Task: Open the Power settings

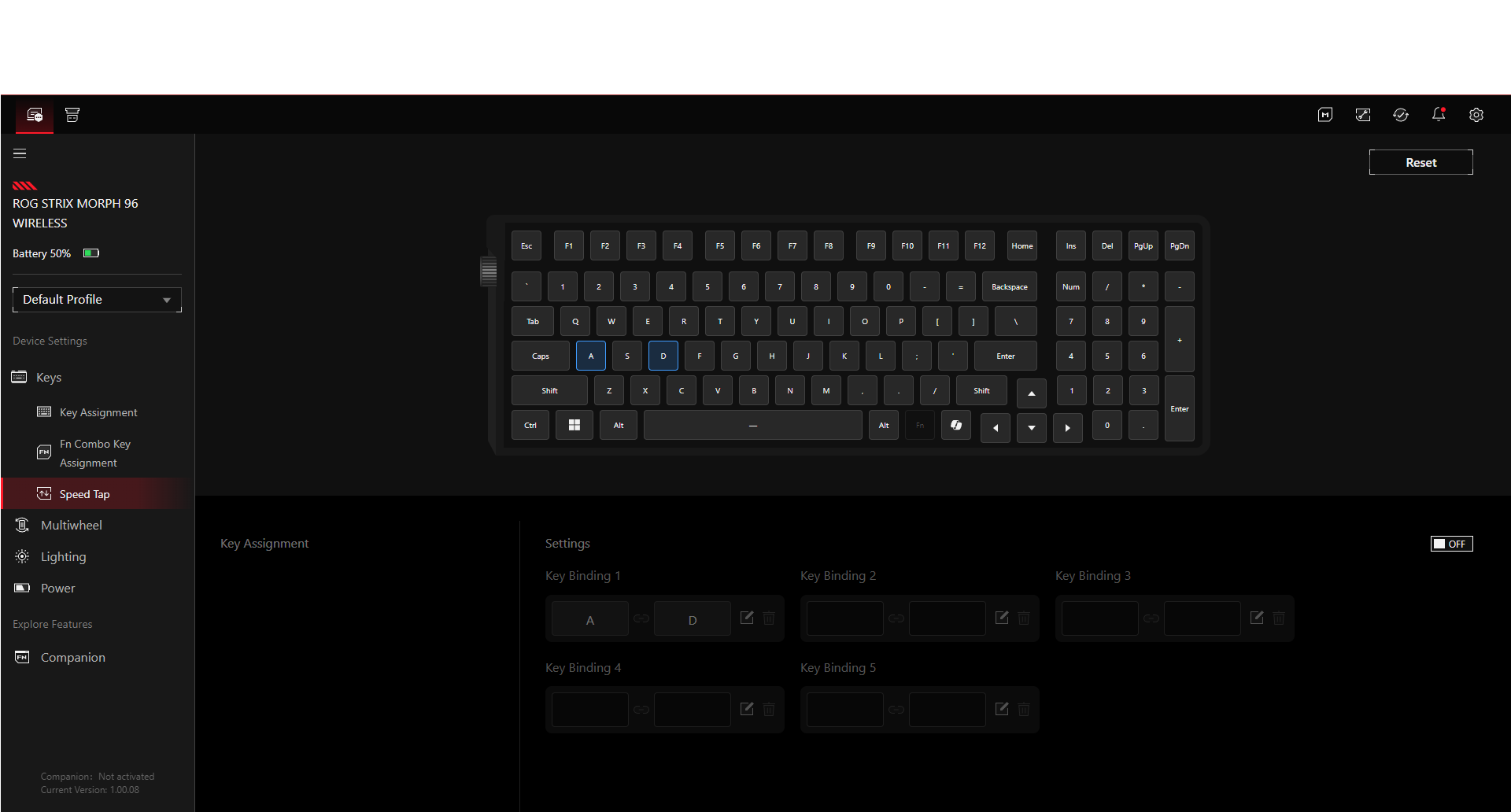Action: tap(57, 588)
